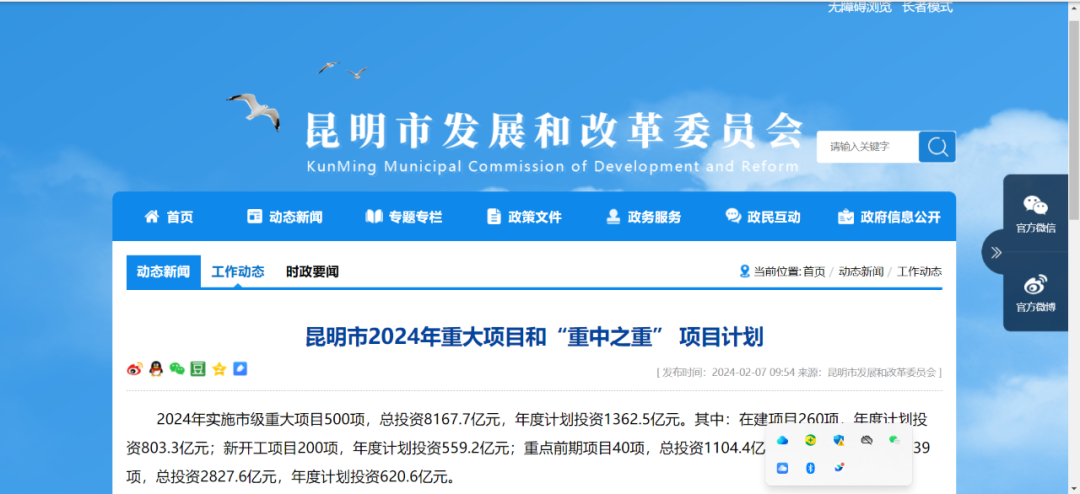The height and width of the screenshot is (494, 1080).
Task: Share article via QQ penguin icon
Action: pyautogui.click(x=156, y=369)
